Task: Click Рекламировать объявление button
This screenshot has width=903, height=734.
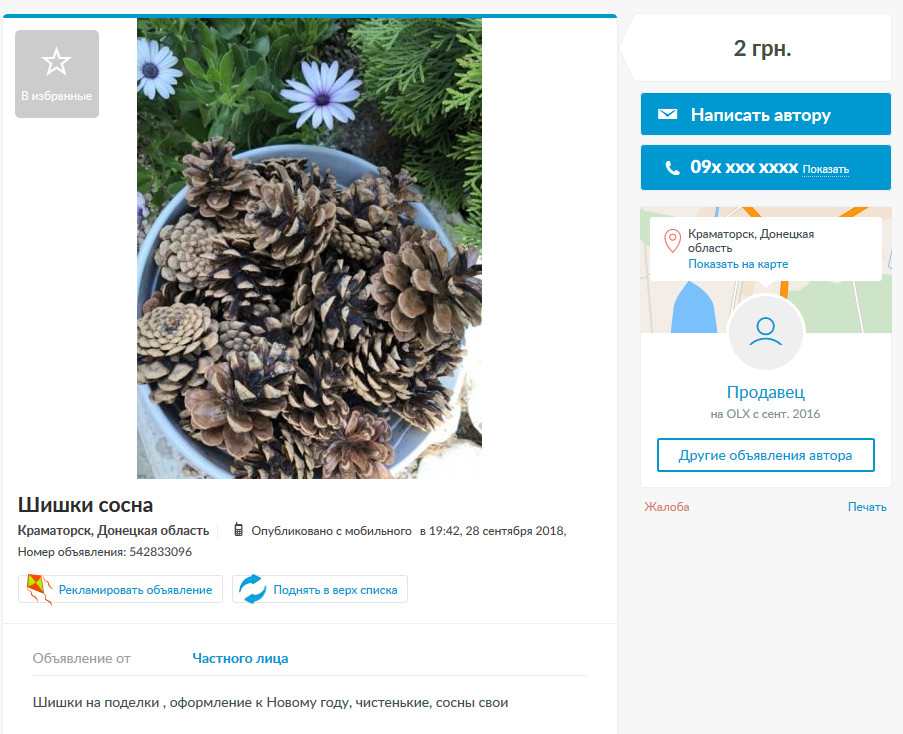Action: pyautogui.click(x=120, y=589)
